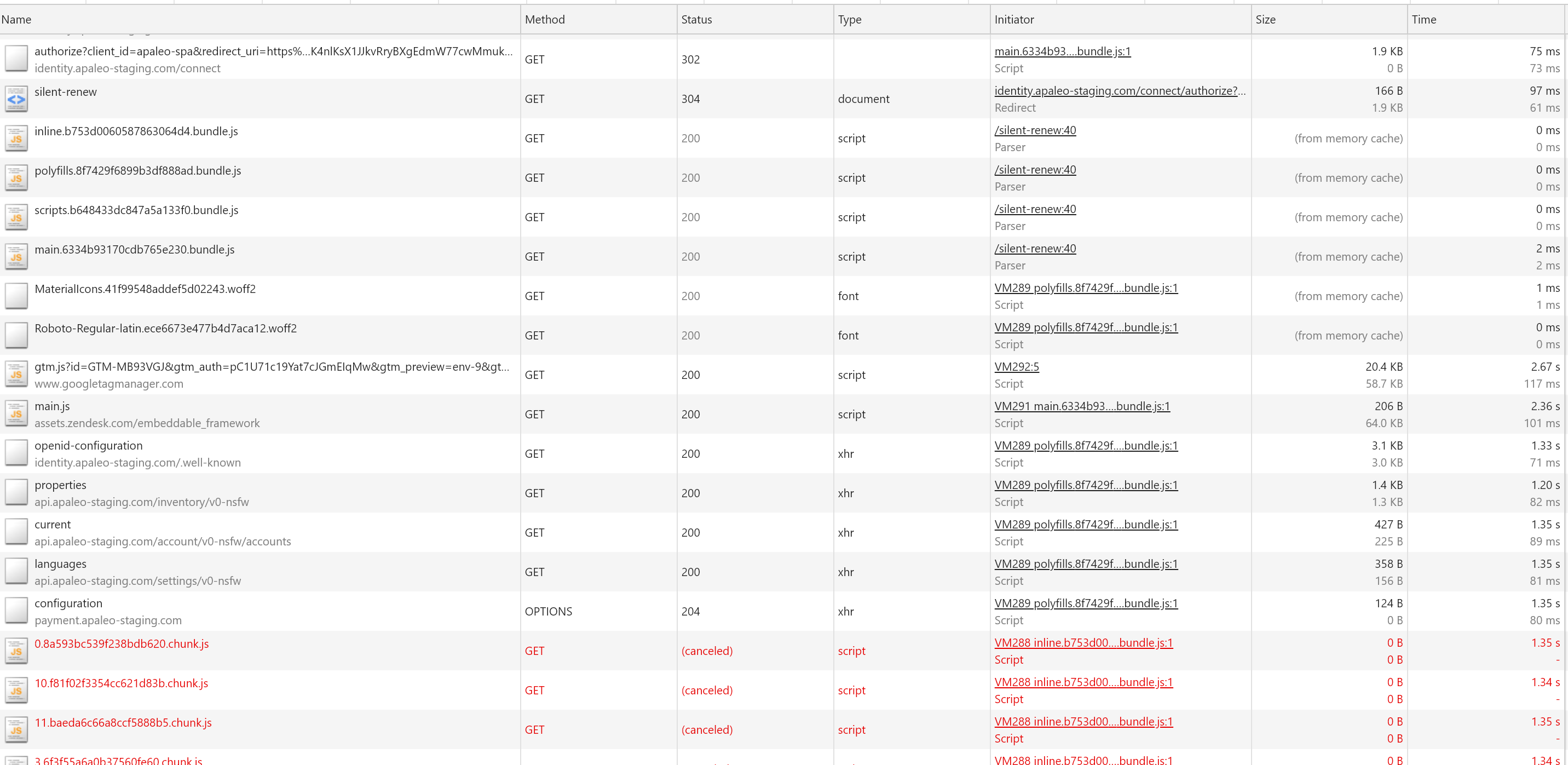Click the document icon next to silent-renew
This screenshot has width=1568, height=765.
(16, 99)
